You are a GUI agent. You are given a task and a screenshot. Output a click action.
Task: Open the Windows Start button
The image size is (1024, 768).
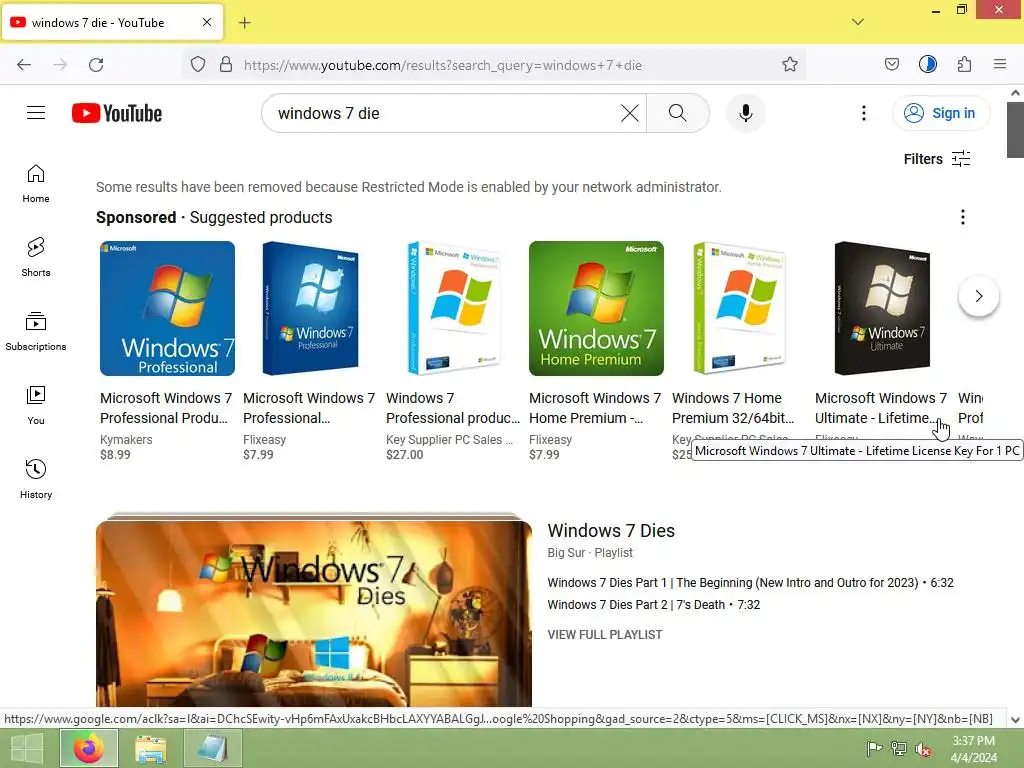tap(27, 748)
